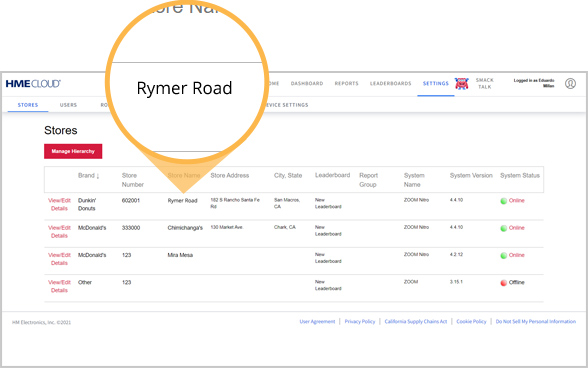Open View/Edit Details for Mira Mesa
The width and height of the screenshot is (588, 368).
(x=59, y=259)
